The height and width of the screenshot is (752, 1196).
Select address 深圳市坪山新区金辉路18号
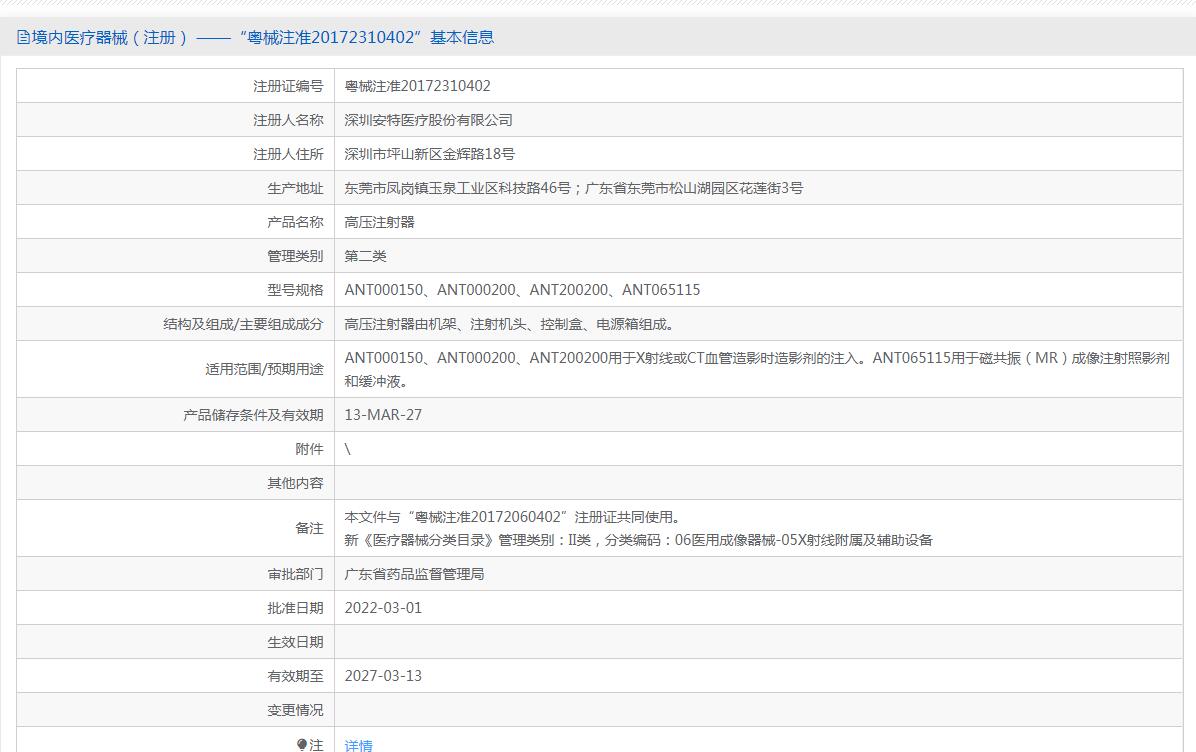(x=429, y=154)
